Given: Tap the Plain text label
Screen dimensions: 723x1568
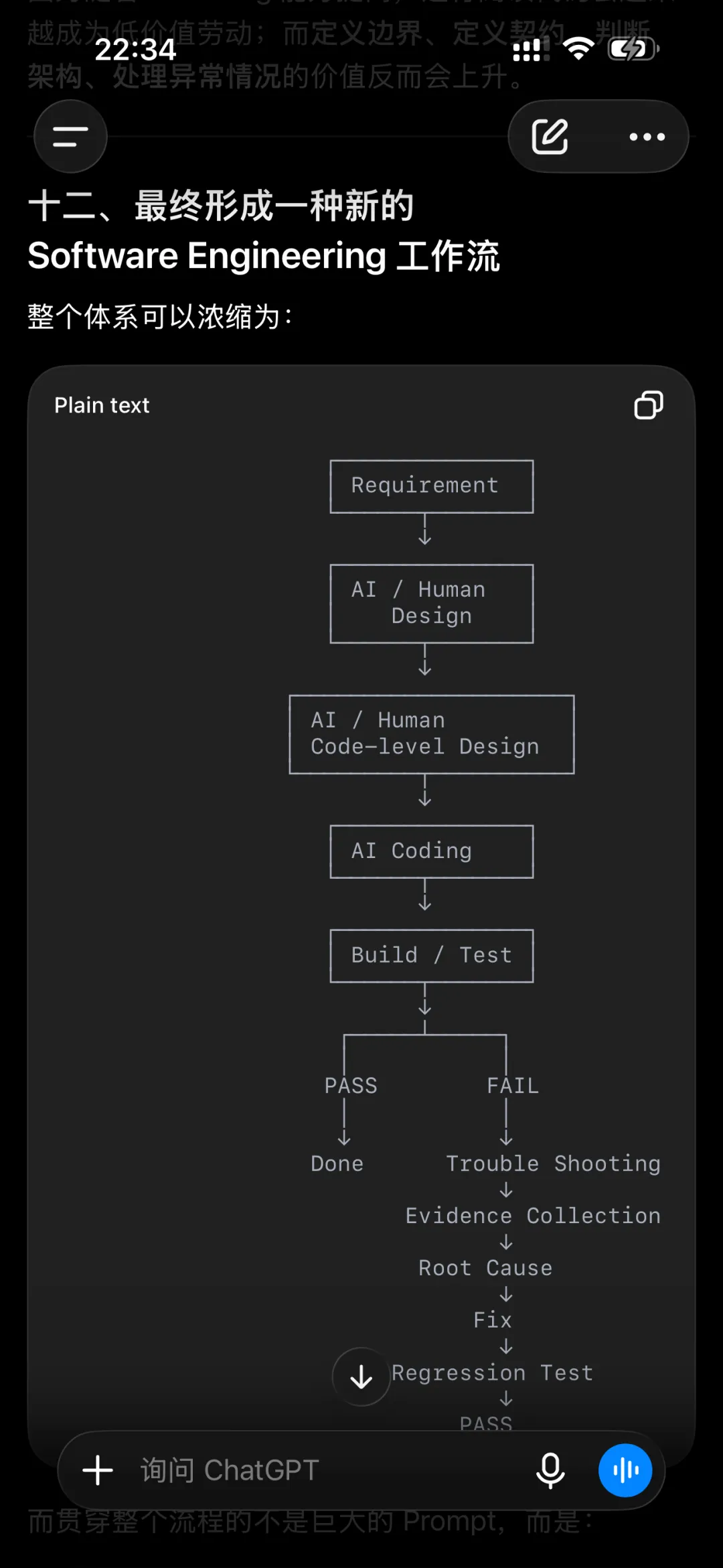Looking at the screenshot, I should (102, 405).
